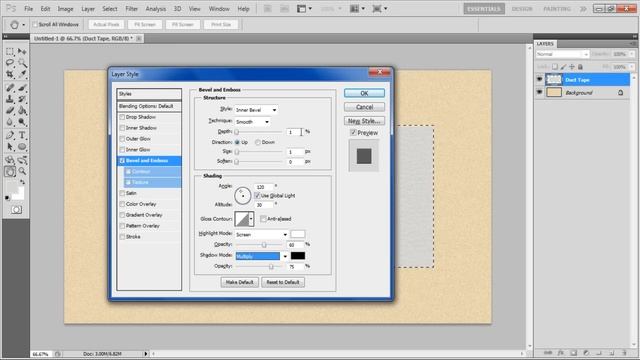640x360 pixels.
Task: Enable the Inner Shadow checkbox
Action: (x=122, y=128)
